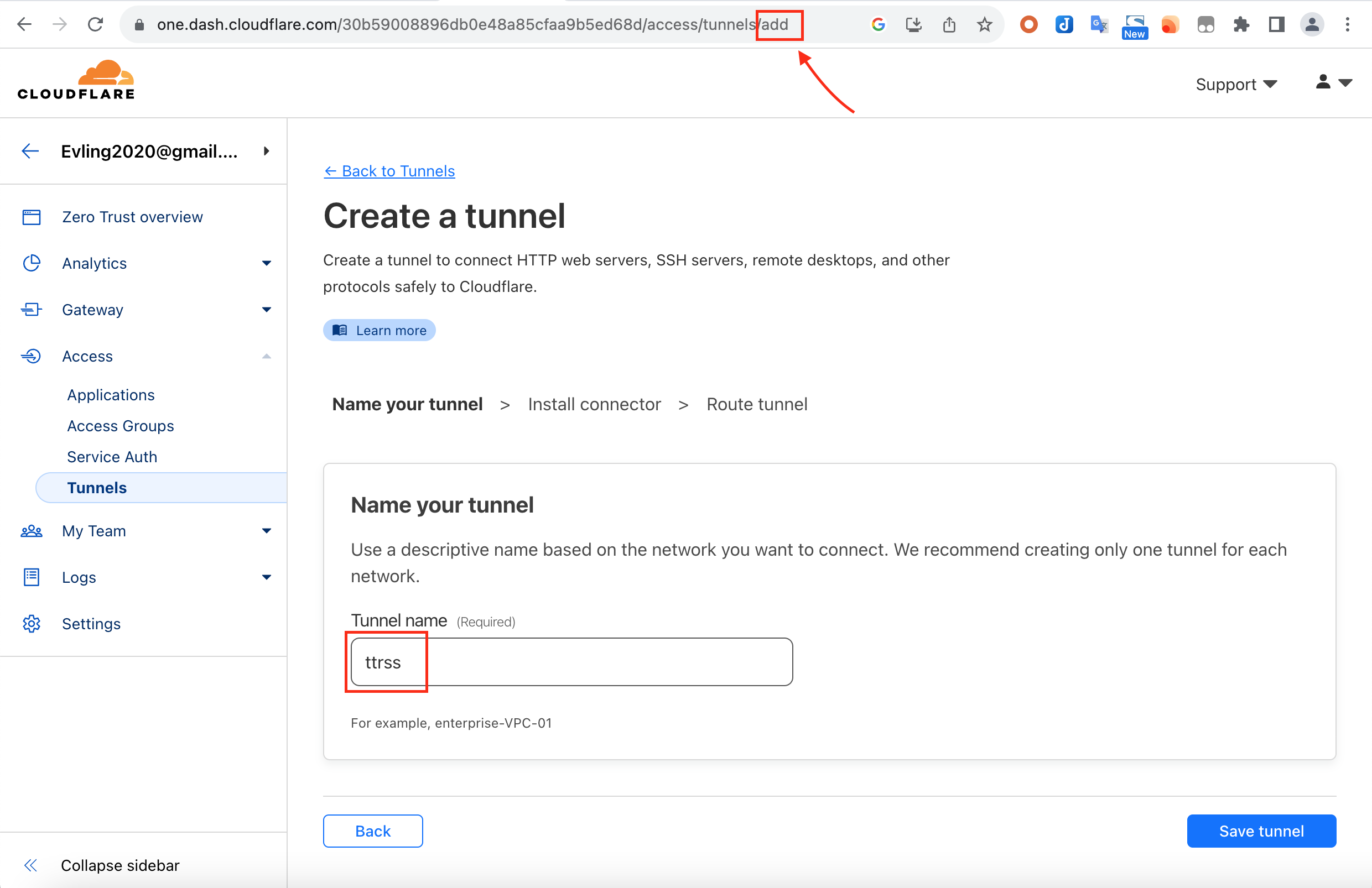Image resolution: width=1372 pixels, height=888 pixels.
Task: Share this page using share icon
Action: [949, 24]
